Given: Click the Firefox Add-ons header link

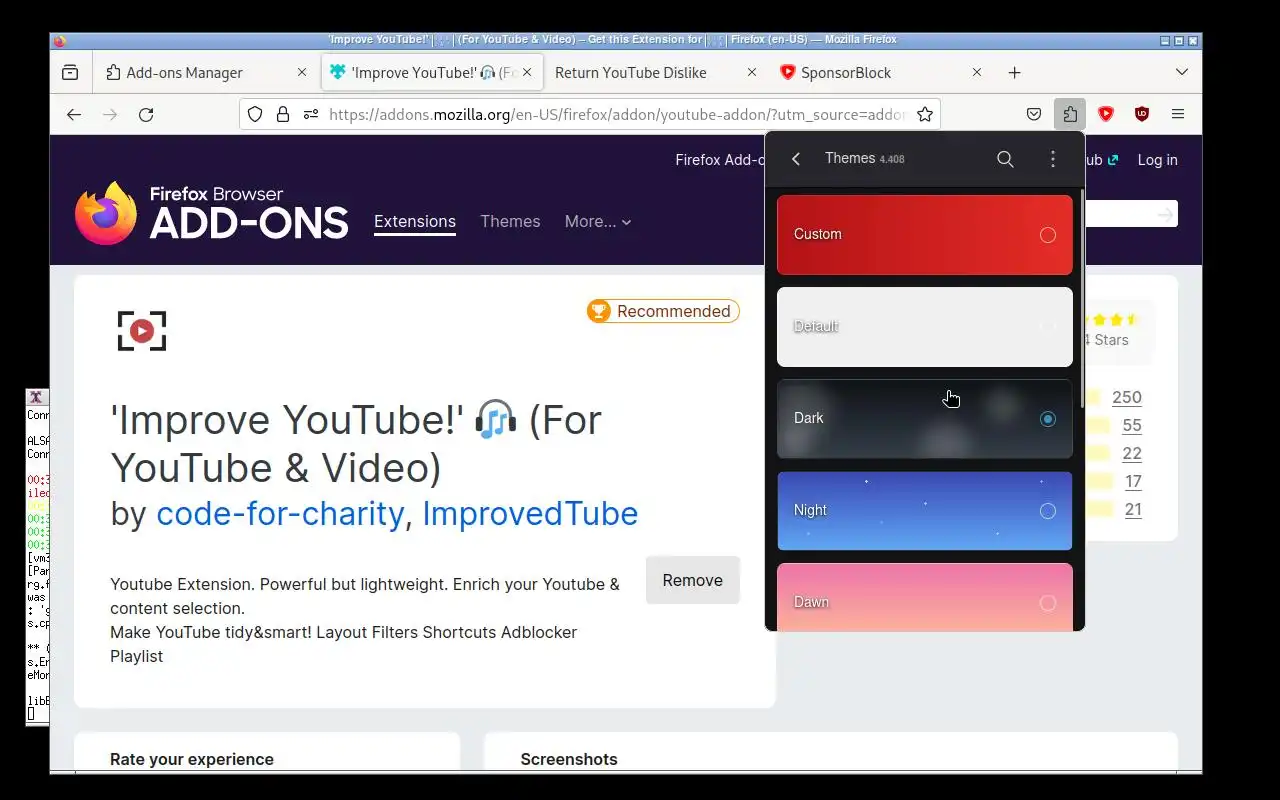Looking at the screenshot, I should coord(720,160).
